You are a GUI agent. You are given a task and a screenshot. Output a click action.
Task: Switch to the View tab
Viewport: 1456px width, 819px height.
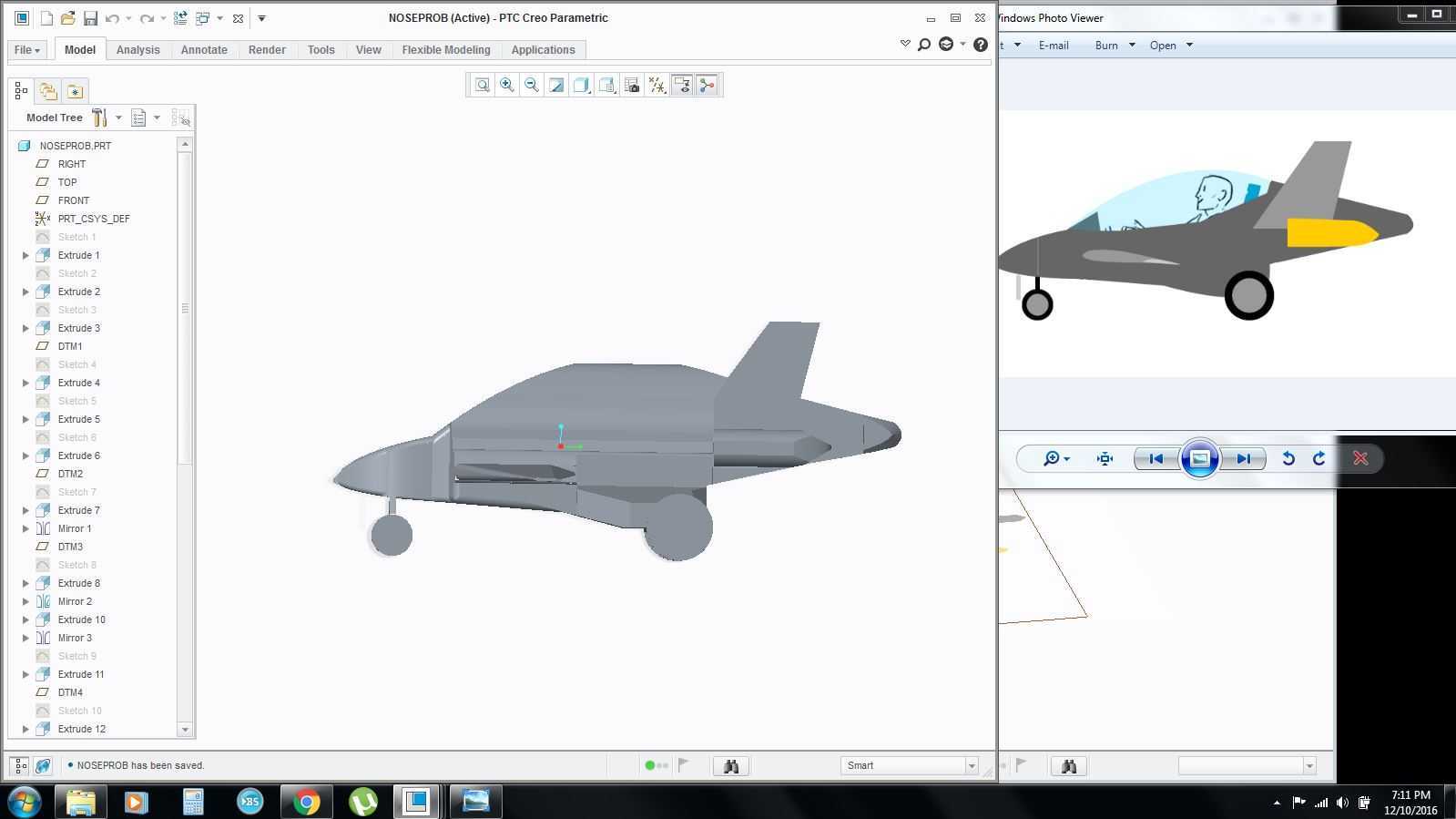click(369, 50)
